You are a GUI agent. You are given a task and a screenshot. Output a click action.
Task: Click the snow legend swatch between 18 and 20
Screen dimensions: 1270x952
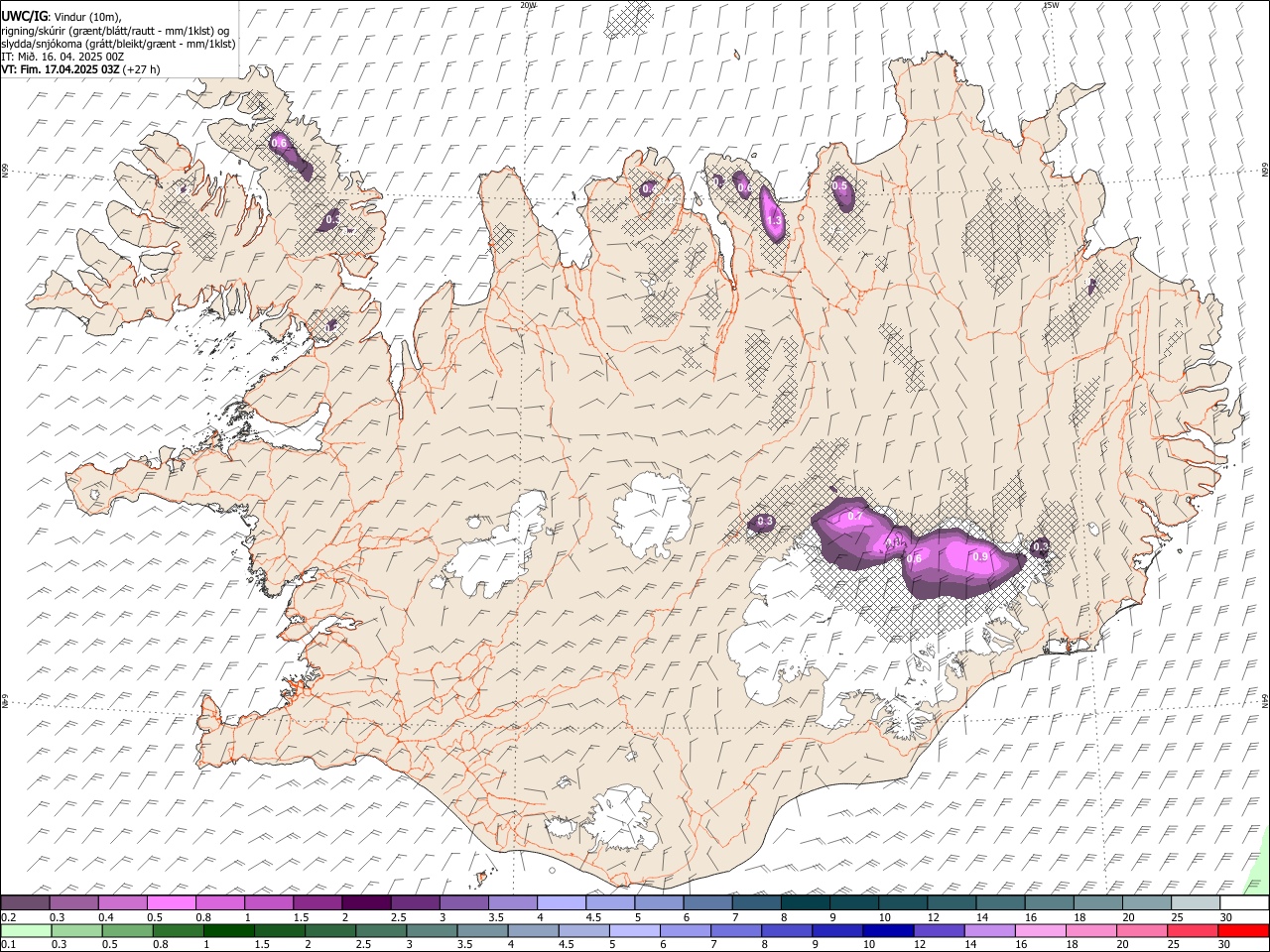point(1097,902)
